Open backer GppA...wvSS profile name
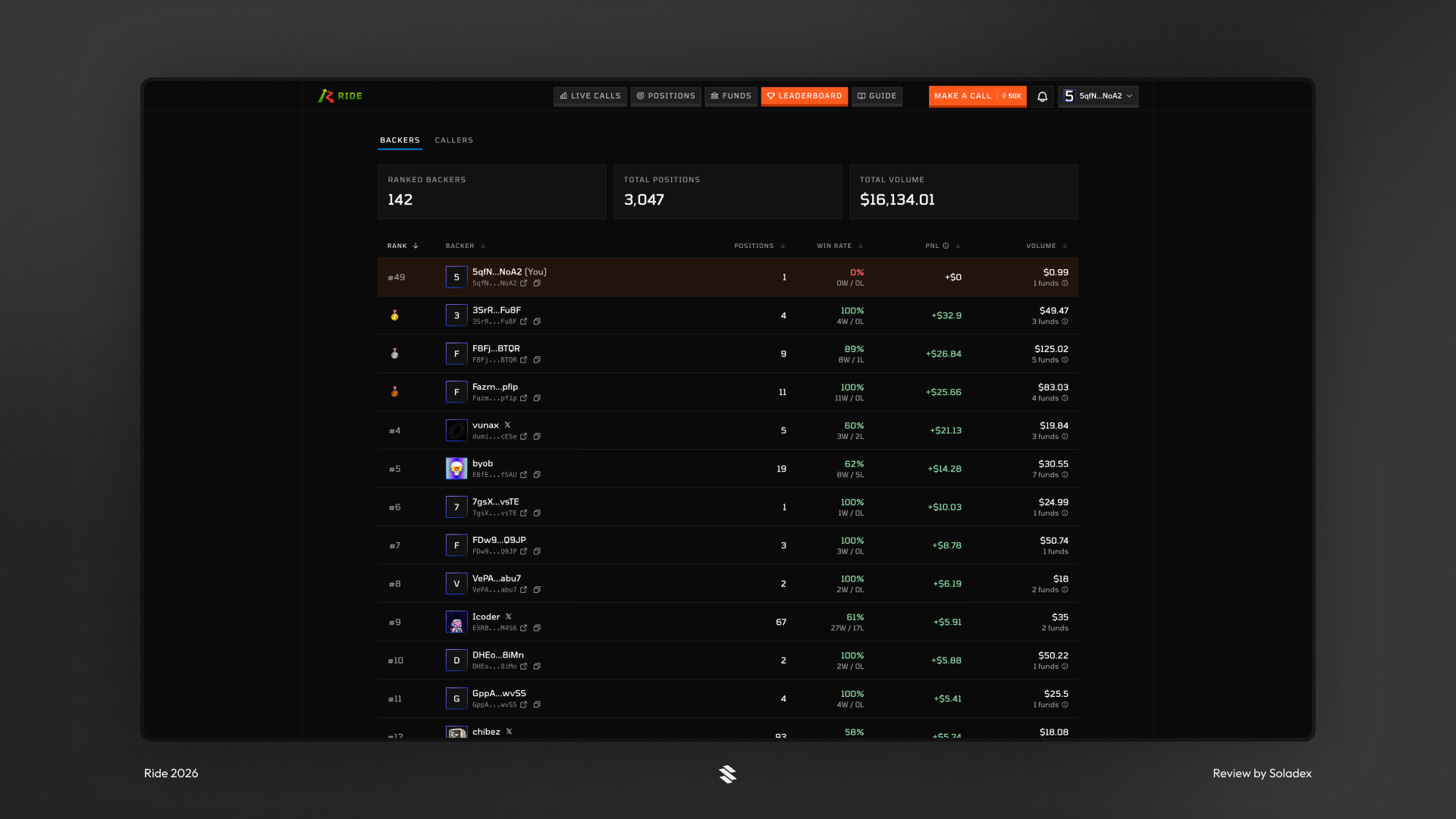Screen dimensions: 1456x819 coord(499,694)
